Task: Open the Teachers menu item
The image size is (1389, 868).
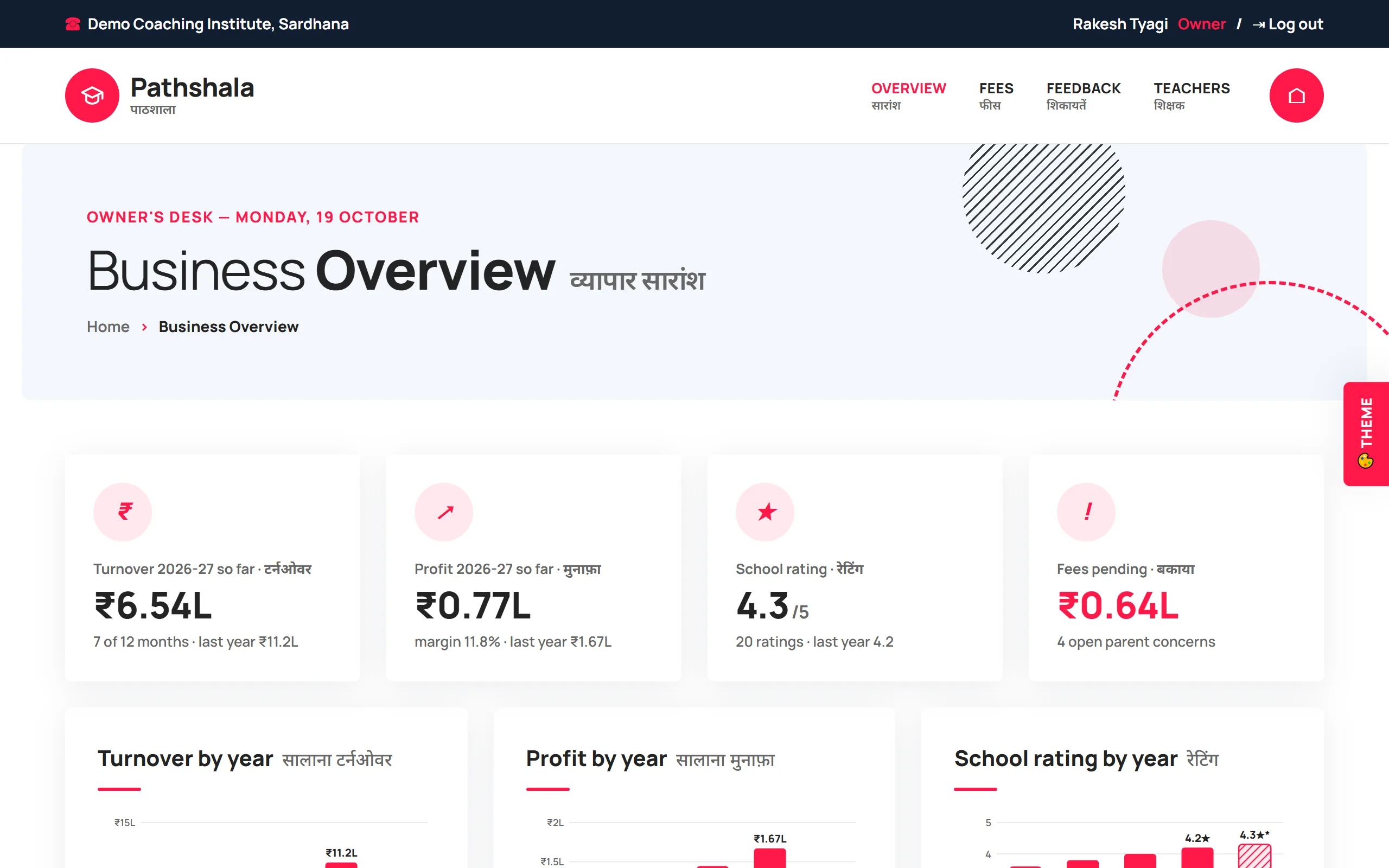Action: [1192, 95]
